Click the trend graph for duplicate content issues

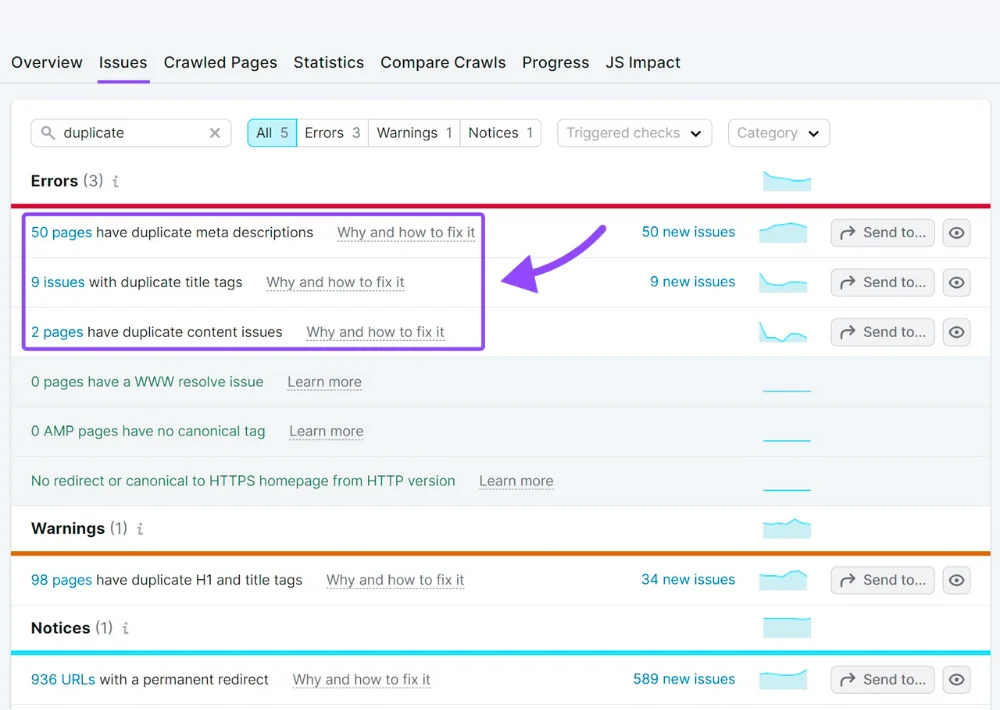(x=783, y=332)
